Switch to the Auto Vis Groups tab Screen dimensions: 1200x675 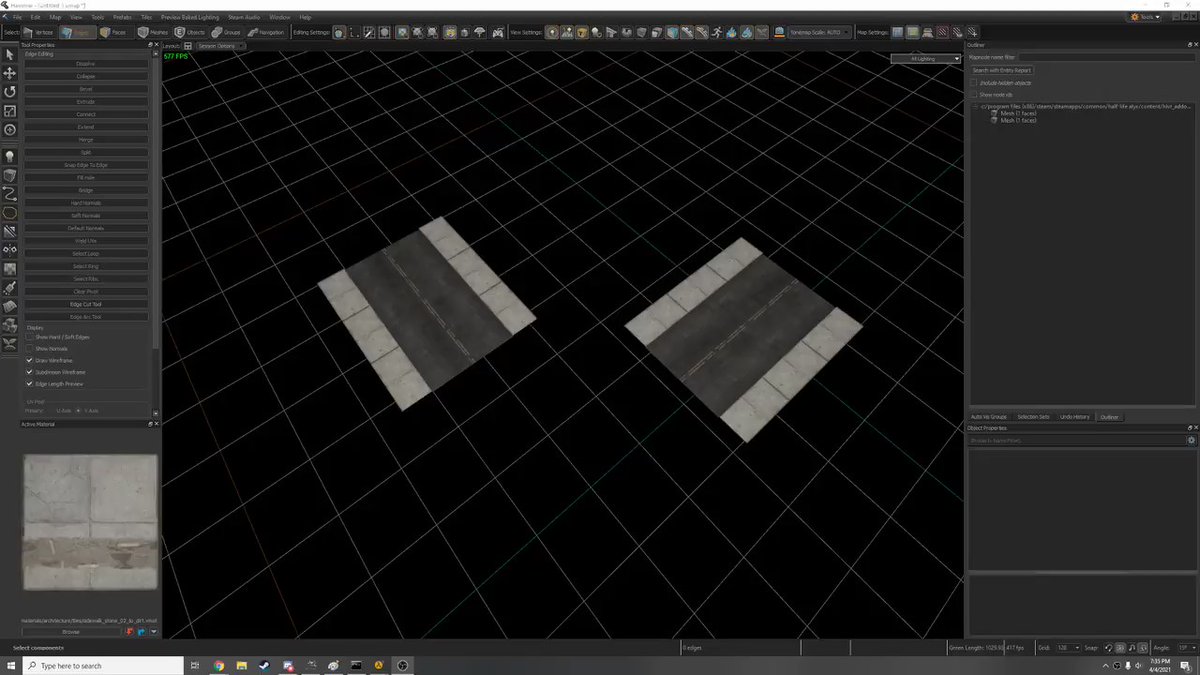pyautogui.click(x=989, y=416)
